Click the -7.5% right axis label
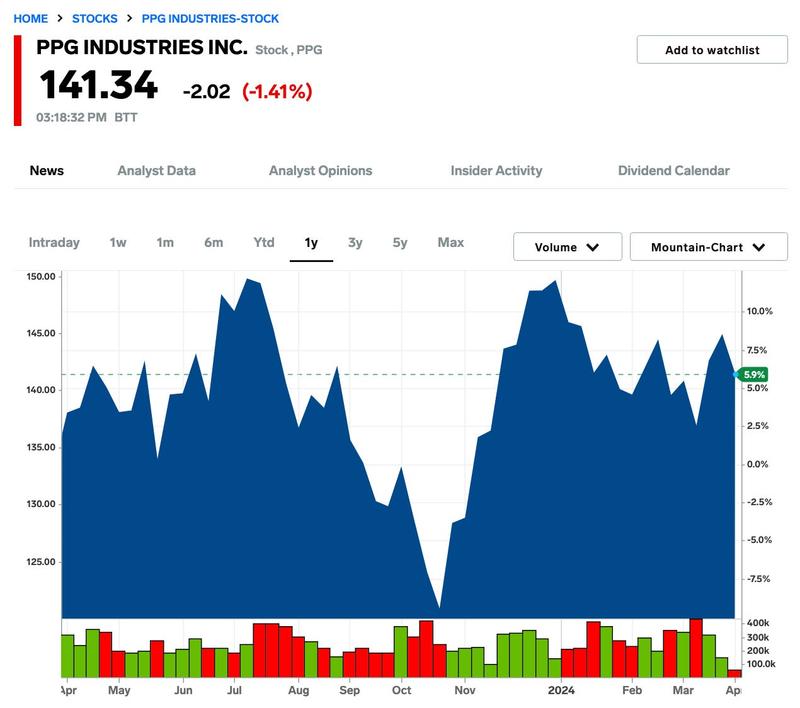Image resolution: width=800 pixels, height=708 pixels. pos(759,578)
